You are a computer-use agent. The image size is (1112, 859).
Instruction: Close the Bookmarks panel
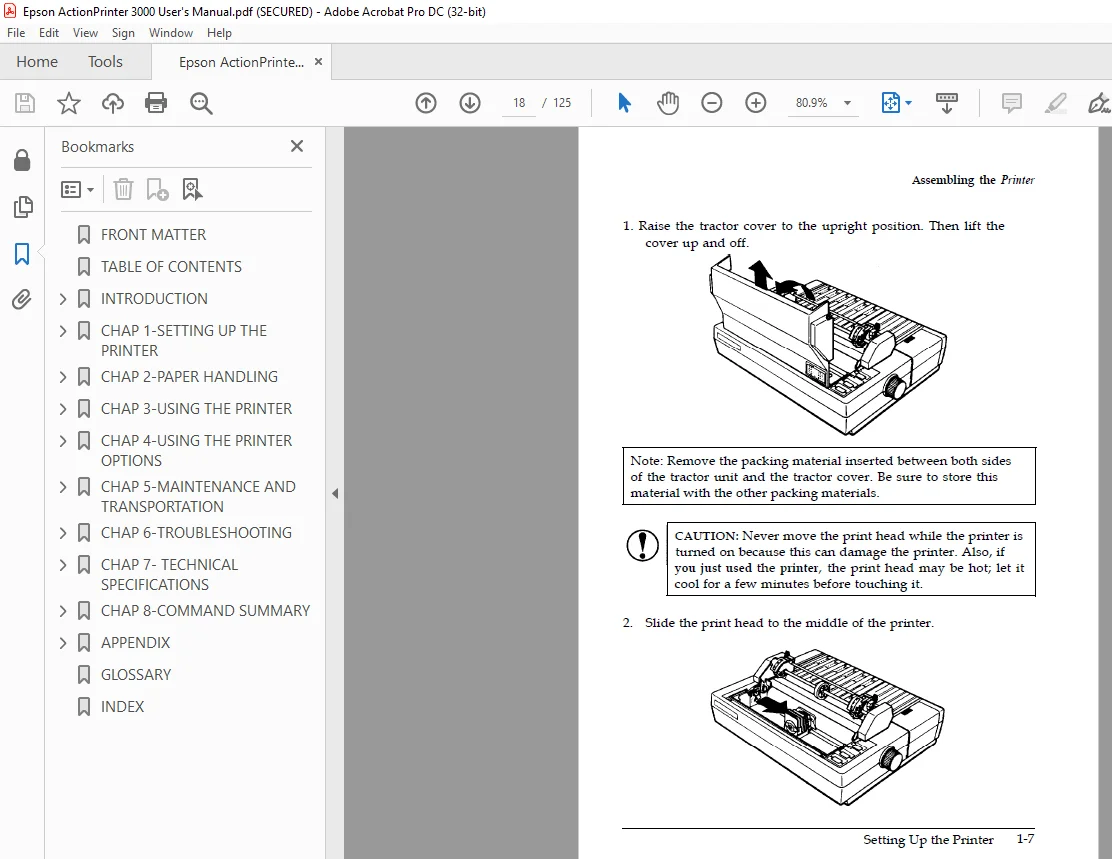click(297, 146)
